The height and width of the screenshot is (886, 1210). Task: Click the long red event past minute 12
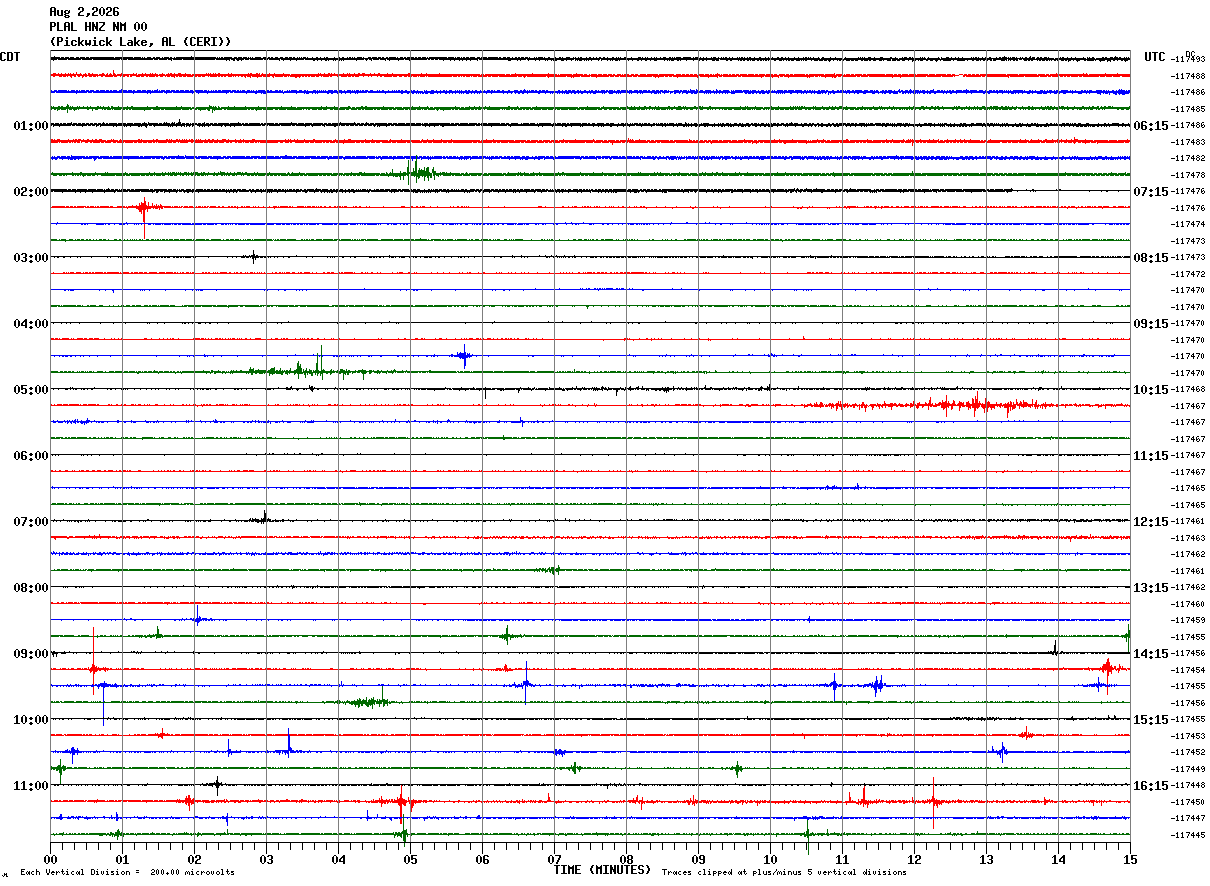pos(930,405)
